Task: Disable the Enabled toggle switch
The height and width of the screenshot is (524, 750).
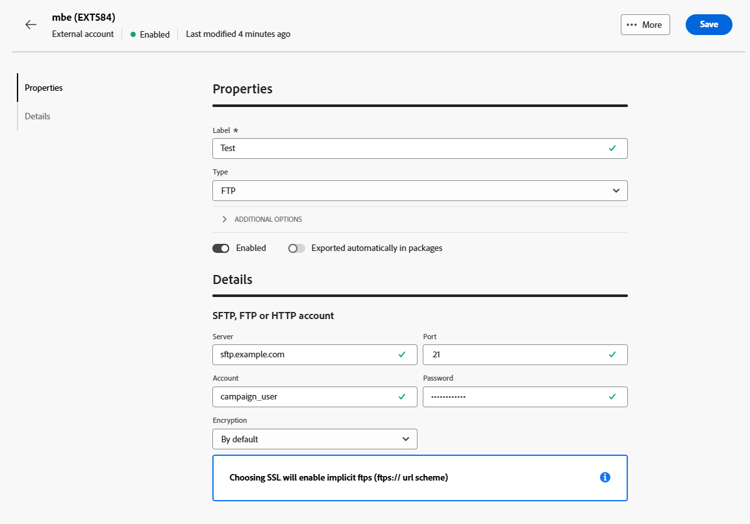Action: tap(221, 248)
